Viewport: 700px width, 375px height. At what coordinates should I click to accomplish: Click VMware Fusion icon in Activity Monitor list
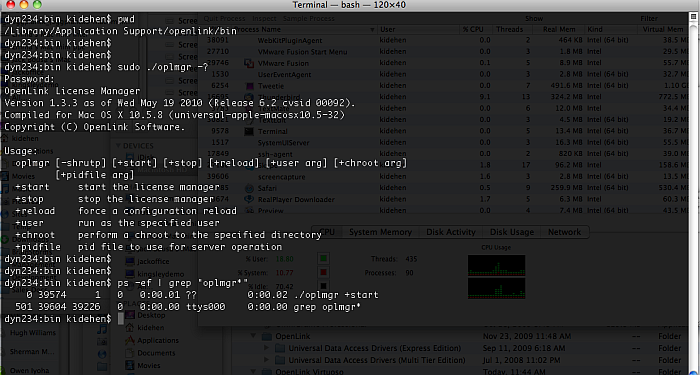tap(250, 63)
